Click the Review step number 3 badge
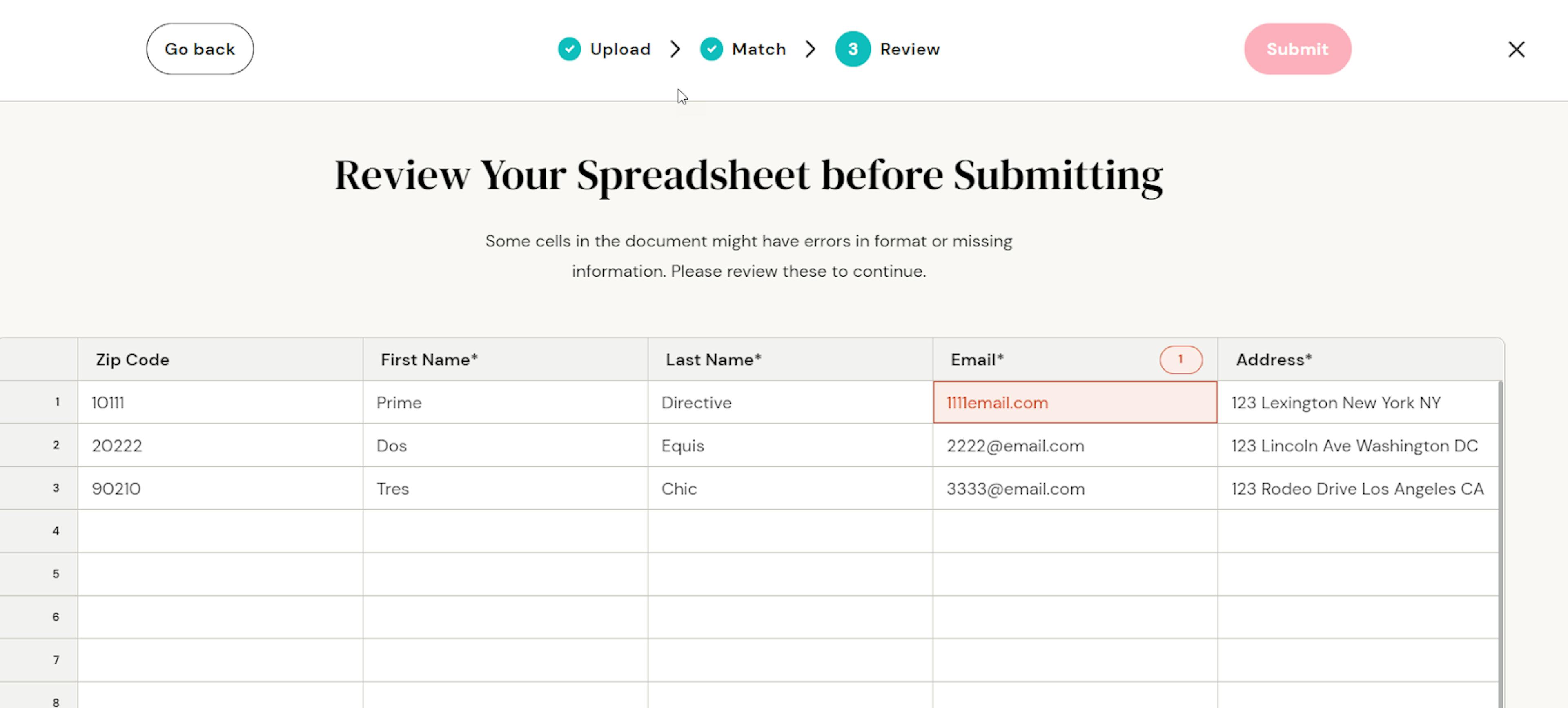Image resolution: width=1568 pixels, height=708 pixels. click(x=852, y=49)
